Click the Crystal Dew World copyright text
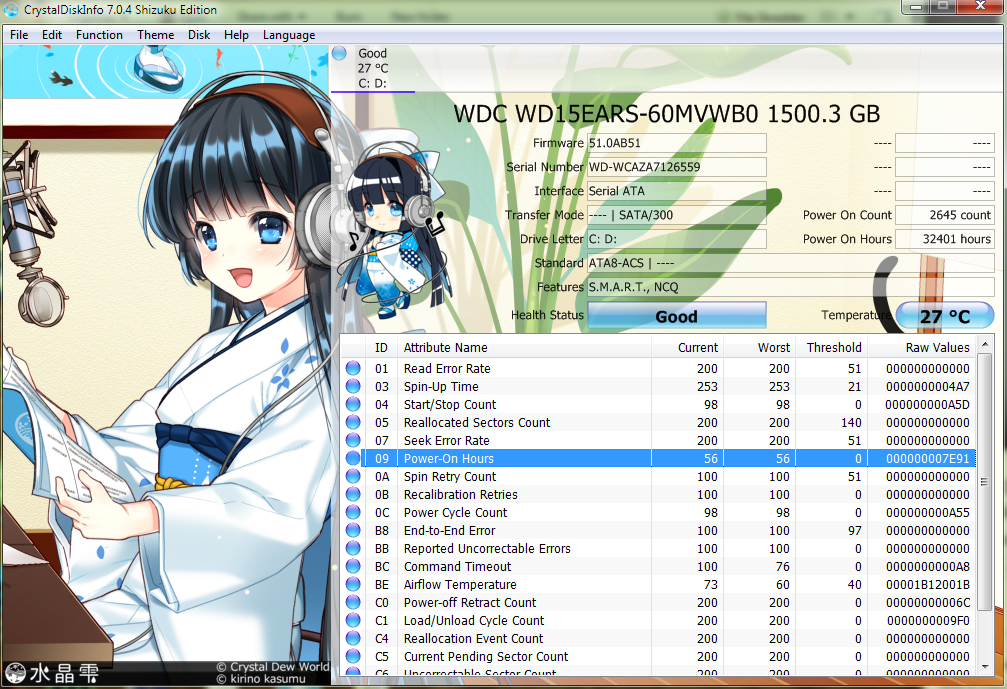The image size is (1007, 689). pos(273,667)
